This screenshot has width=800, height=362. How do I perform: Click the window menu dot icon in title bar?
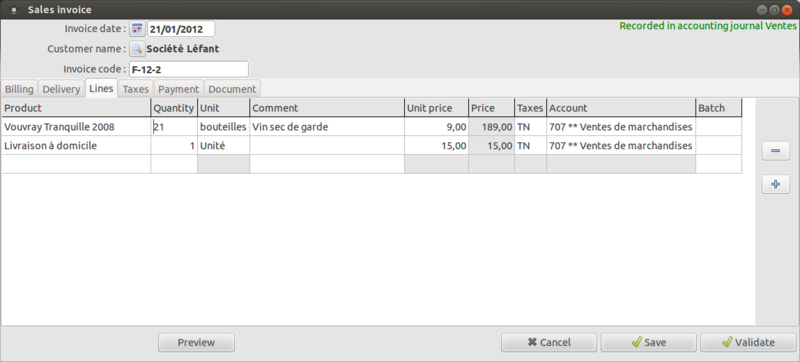(x=13, y=10)
